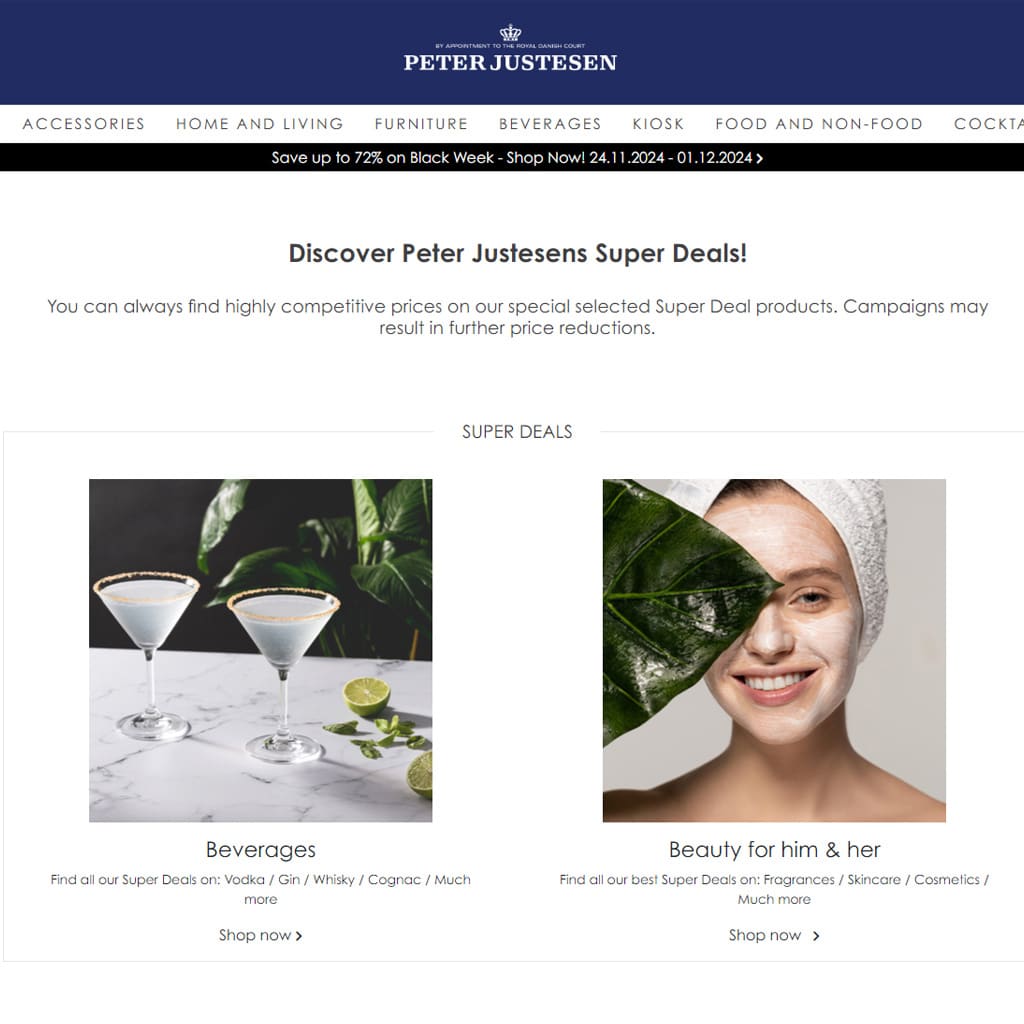1024x1024 pixels.
Task: Open Food and Non-Food menu
Action: click(x=819, y=124)
